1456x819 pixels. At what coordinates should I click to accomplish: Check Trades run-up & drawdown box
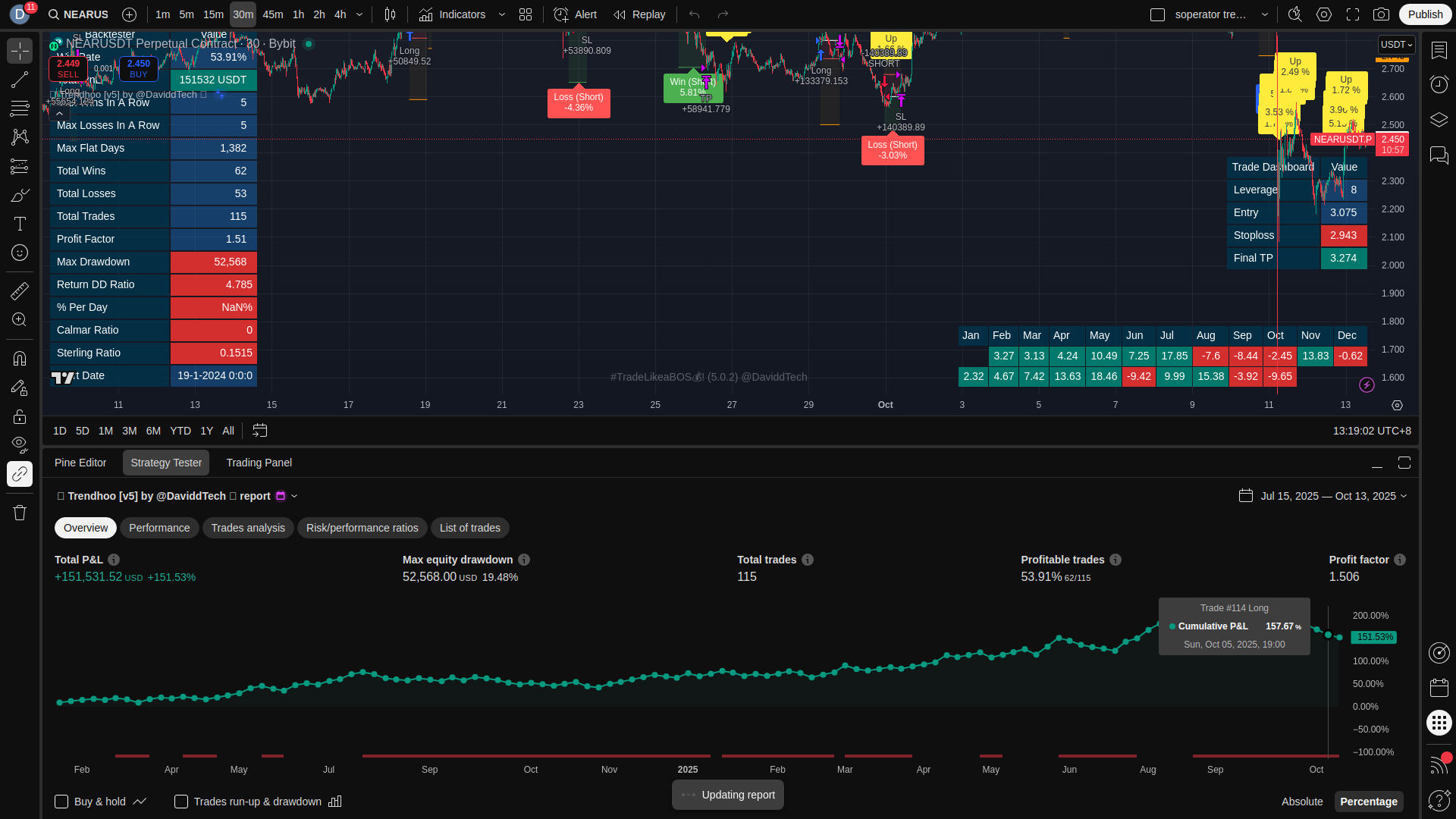181,802
